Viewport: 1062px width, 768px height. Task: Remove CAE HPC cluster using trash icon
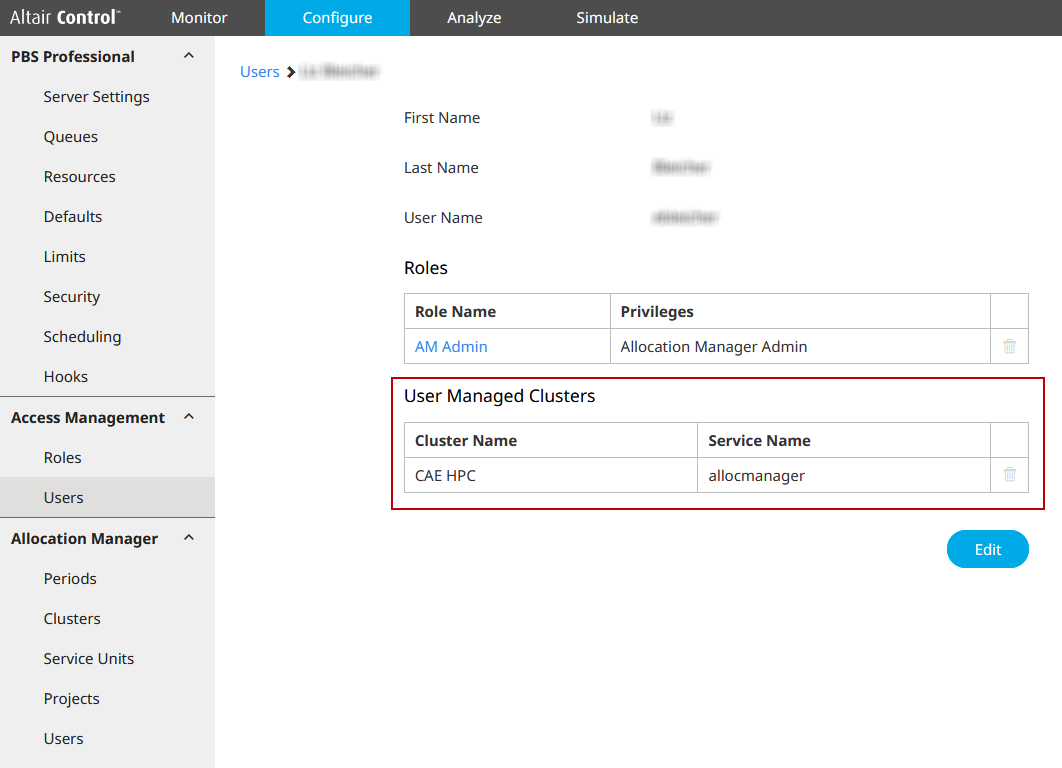pos(1009,475)
